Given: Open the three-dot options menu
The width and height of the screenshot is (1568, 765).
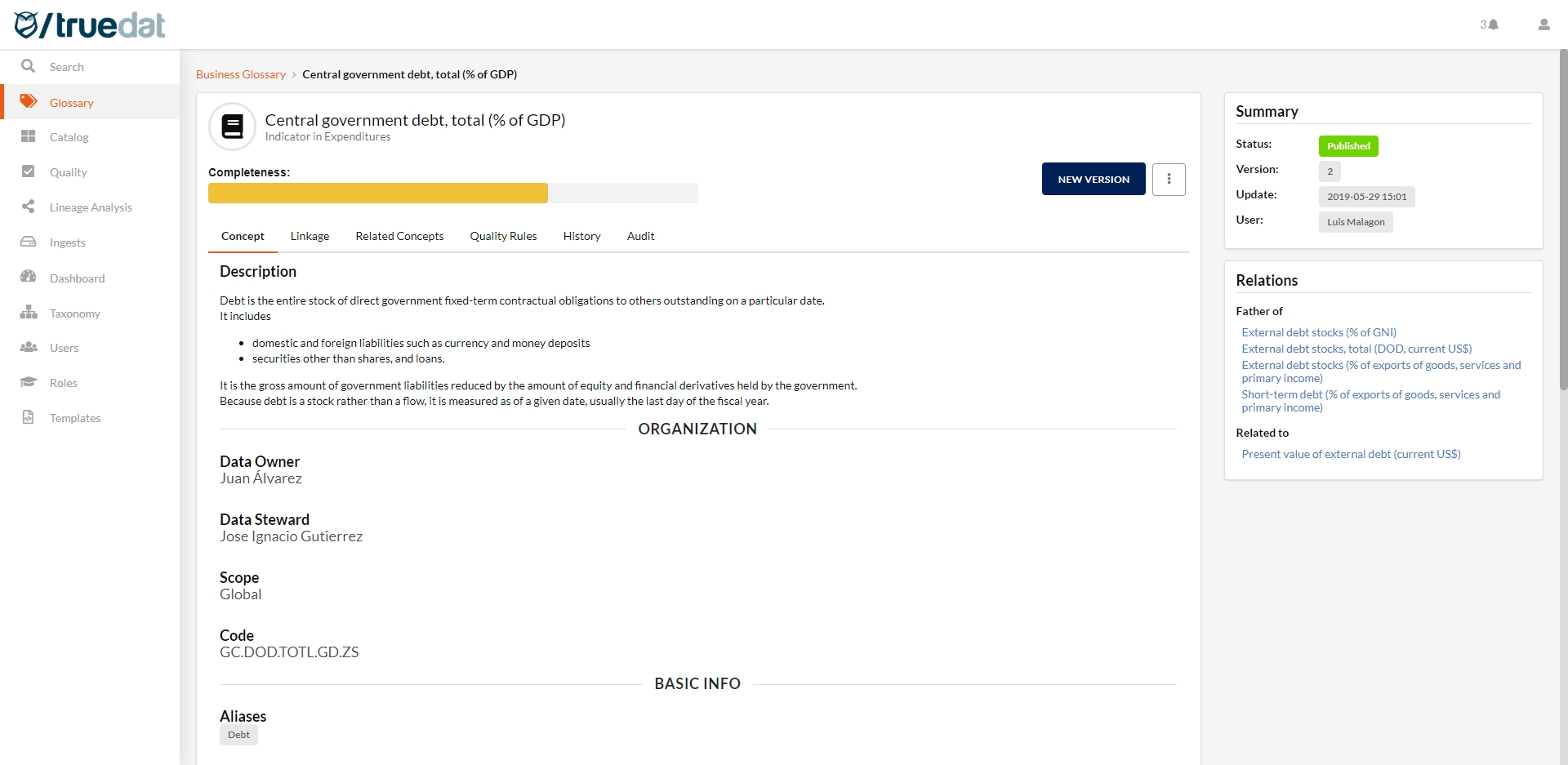Looking at the screenshot, I should 1169,179.
